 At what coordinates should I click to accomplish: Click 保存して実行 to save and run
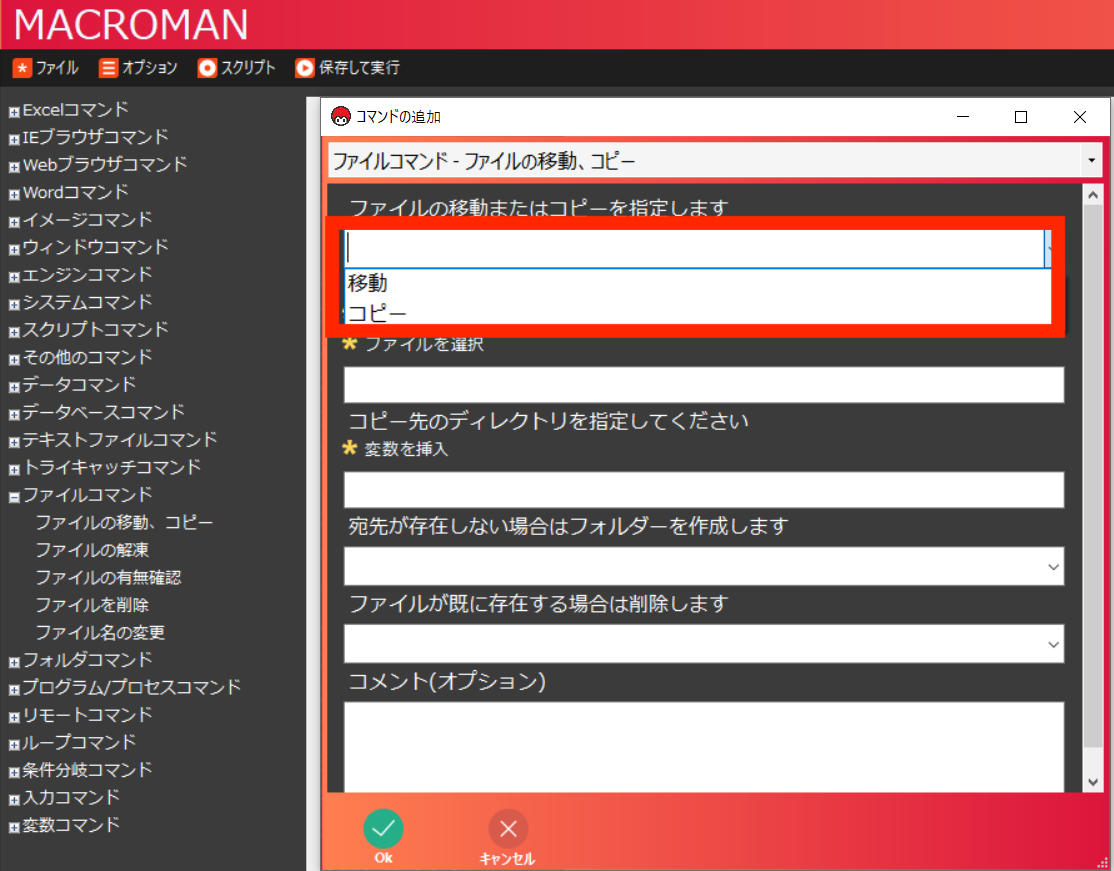[347, 67]
